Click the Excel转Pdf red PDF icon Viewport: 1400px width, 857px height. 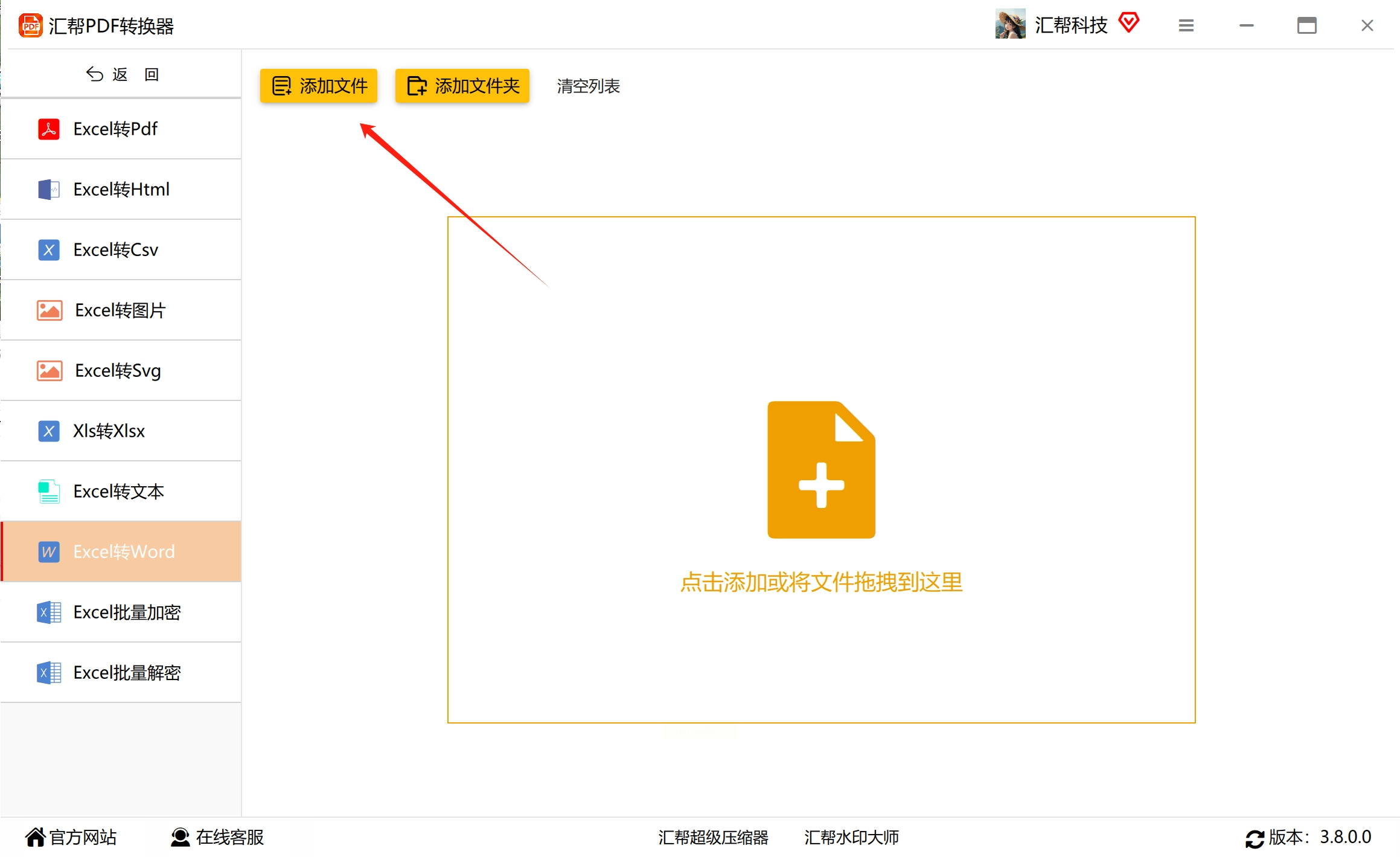pyautogui.click(x=49, y=129)
